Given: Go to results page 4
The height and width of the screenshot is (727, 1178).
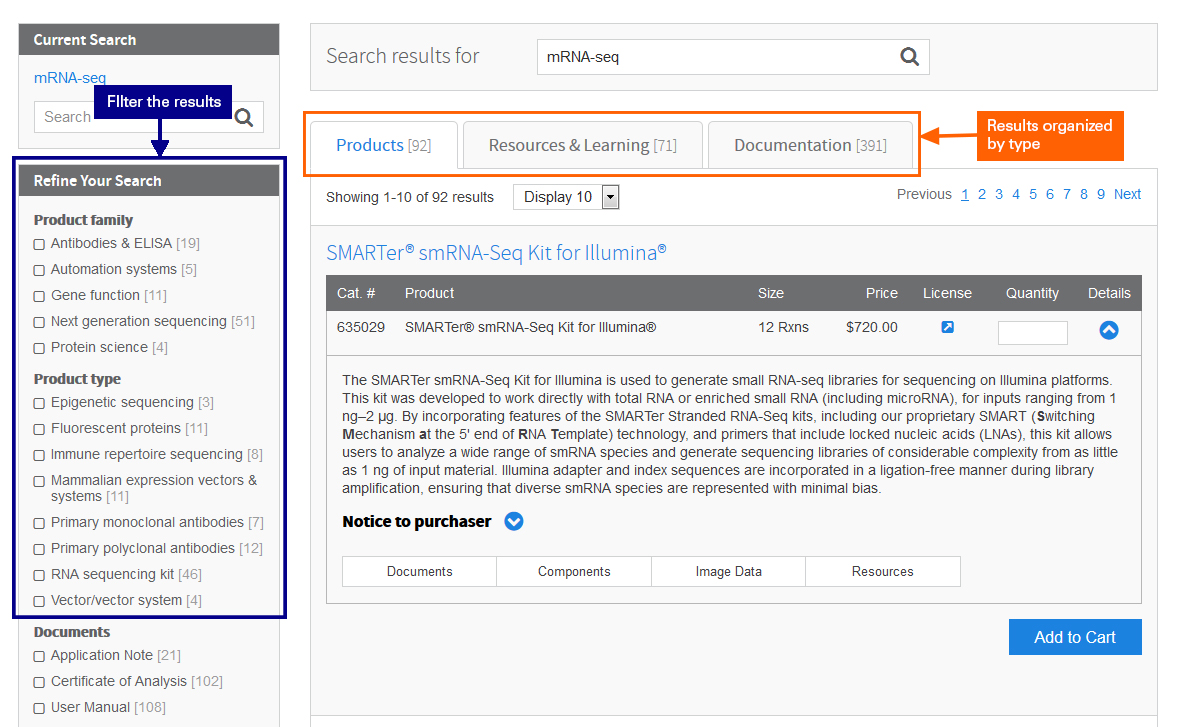Looking at the screenshot, I should point(1016,195).
